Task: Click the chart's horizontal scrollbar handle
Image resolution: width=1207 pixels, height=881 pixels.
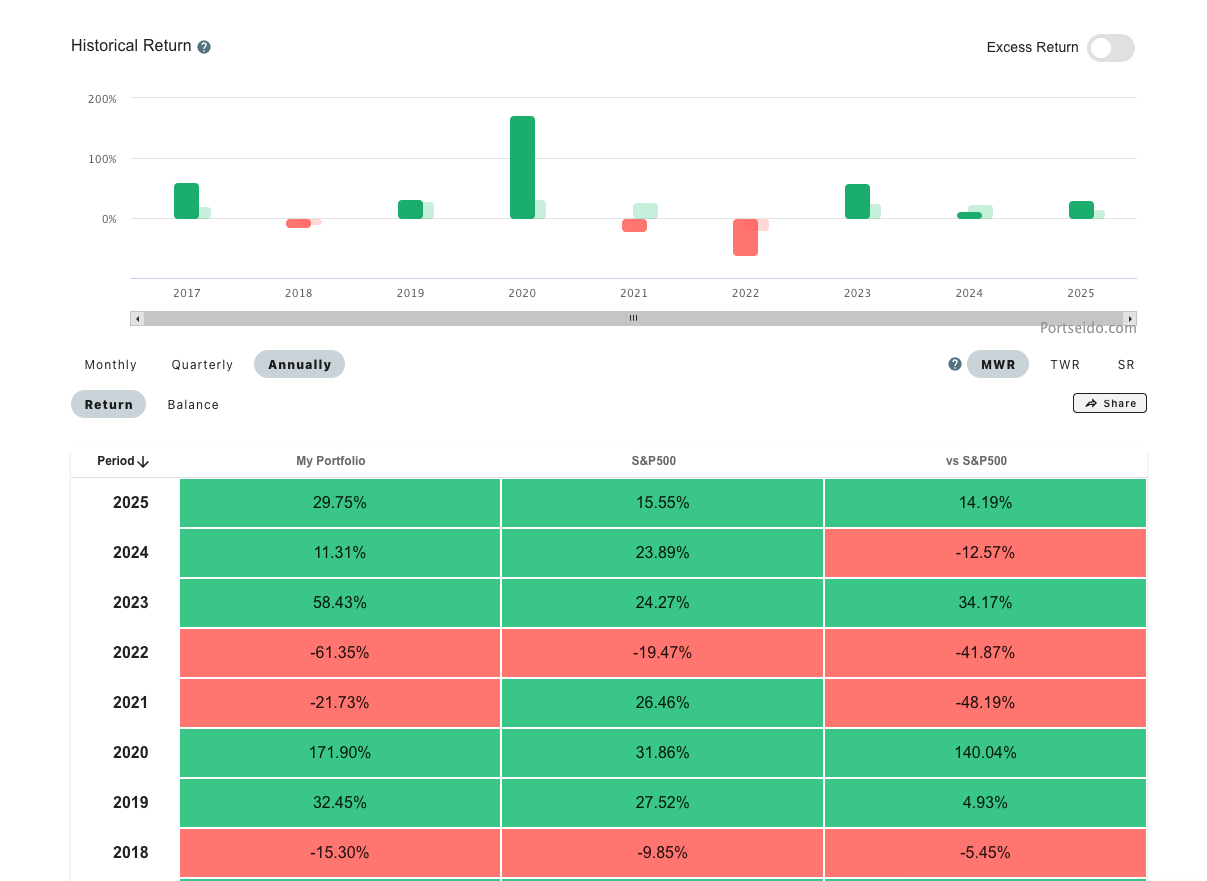Action: point(633,319)
